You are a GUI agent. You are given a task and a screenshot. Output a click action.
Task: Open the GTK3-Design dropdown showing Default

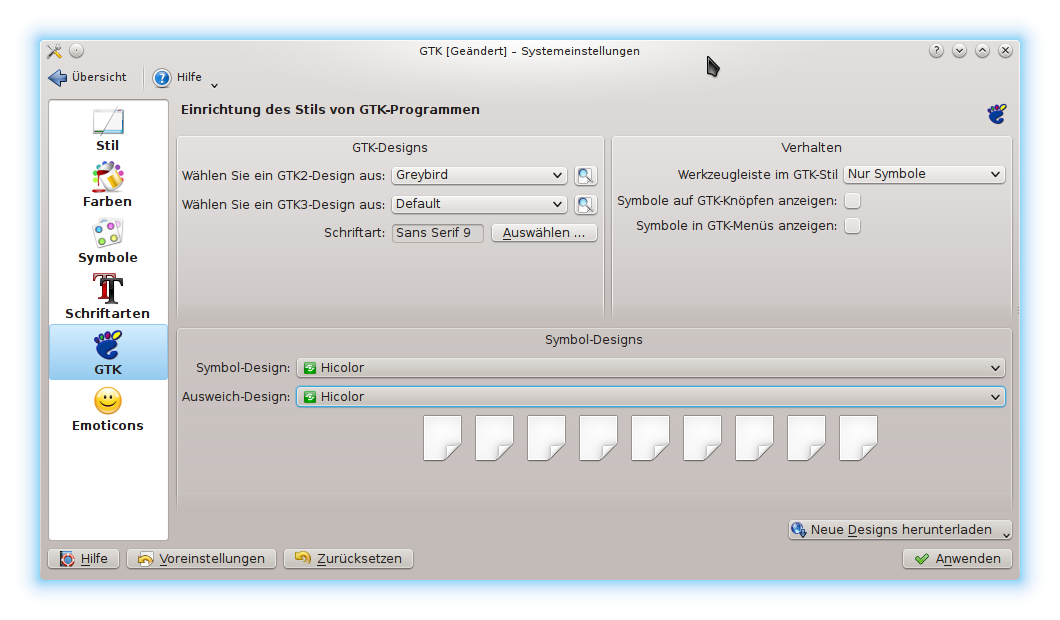coord(479,204)
